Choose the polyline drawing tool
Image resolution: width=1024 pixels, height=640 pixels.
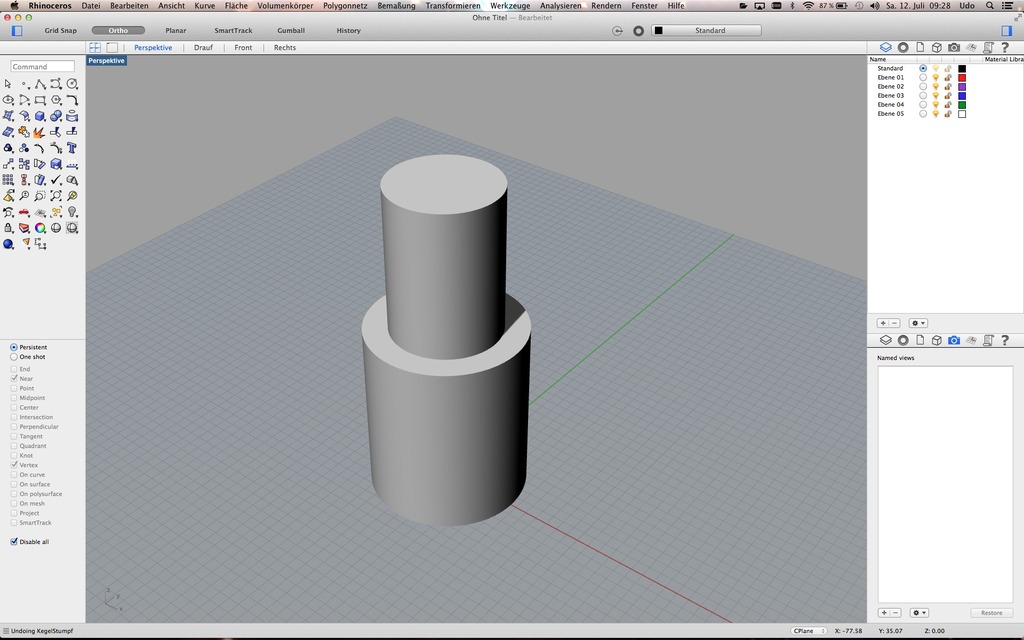click(x=40, y=84)
